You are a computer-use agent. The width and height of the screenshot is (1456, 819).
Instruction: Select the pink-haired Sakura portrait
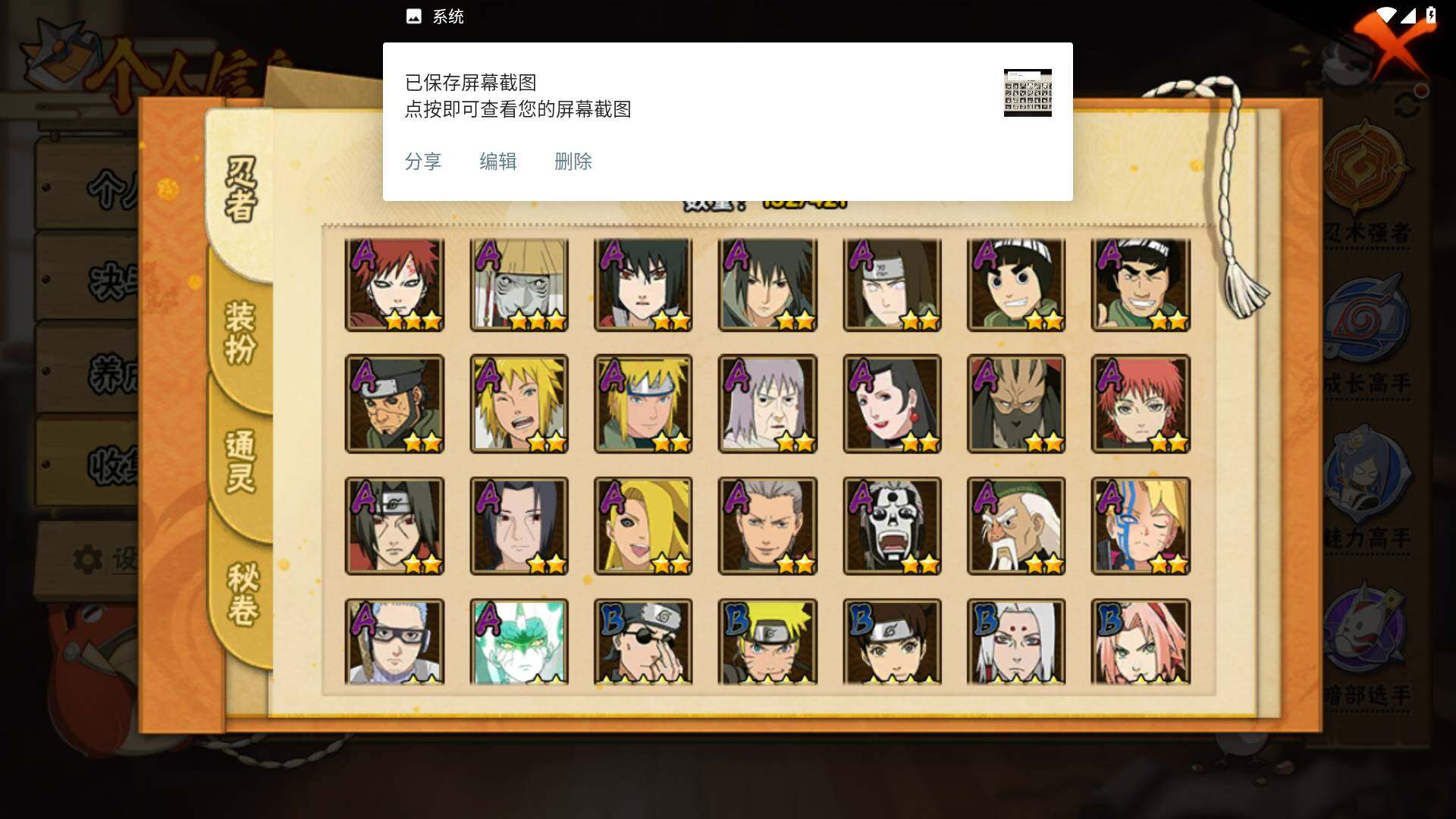click(1141, 642)
